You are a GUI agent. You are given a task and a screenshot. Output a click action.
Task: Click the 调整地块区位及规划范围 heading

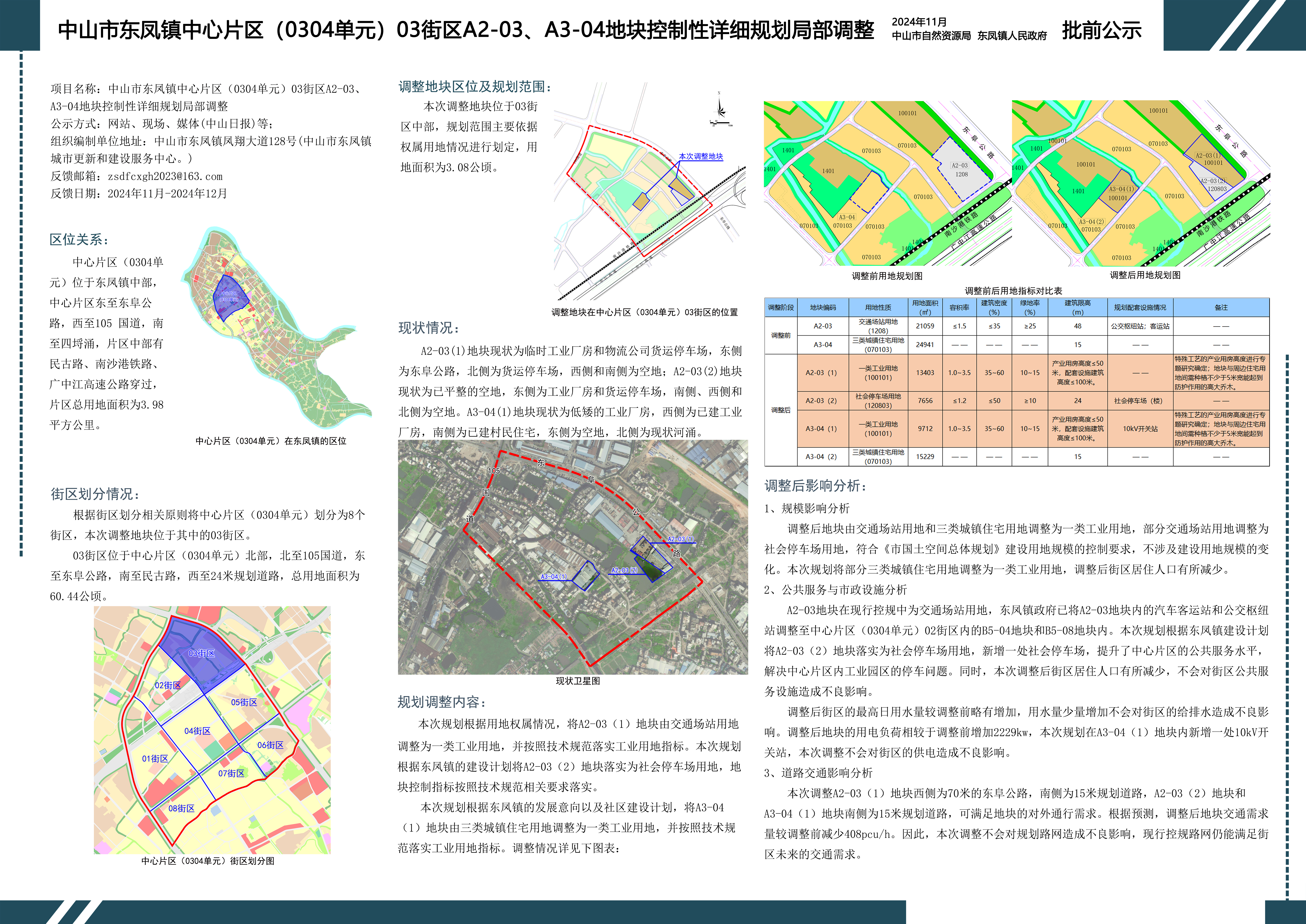pos(475,87)
